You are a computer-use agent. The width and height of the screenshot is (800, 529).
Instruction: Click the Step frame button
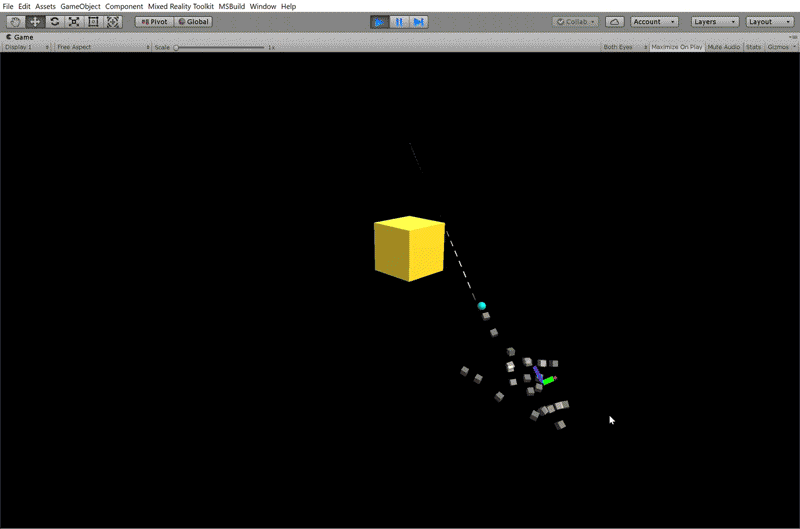pos(418,21)
